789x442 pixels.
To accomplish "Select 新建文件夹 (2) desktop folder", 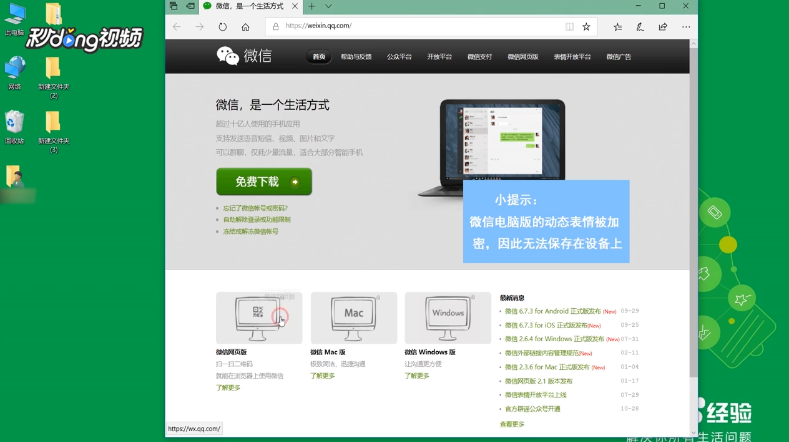I will tap(53, 78).
